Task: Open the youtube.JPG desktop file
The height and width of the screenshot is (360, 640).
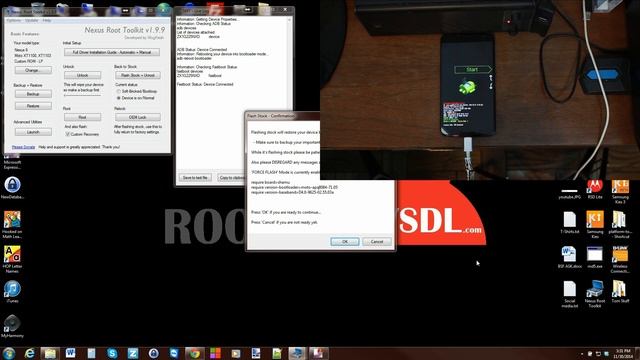Action: [569, 193]
